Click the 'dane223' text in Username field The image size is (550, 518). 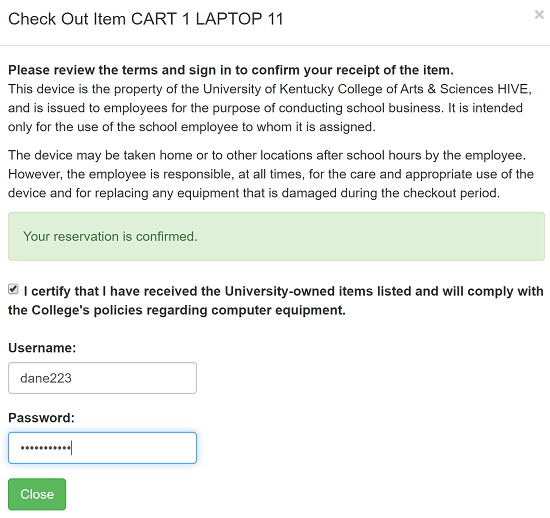[x=46, y=378]
